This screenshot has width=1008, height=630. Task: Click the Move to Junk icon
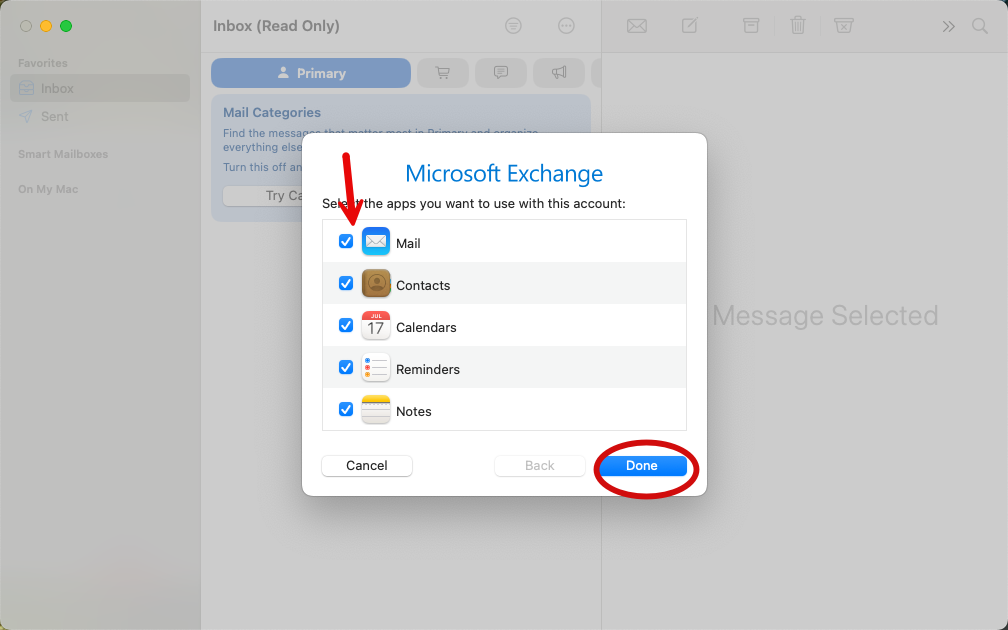point(843,26)
